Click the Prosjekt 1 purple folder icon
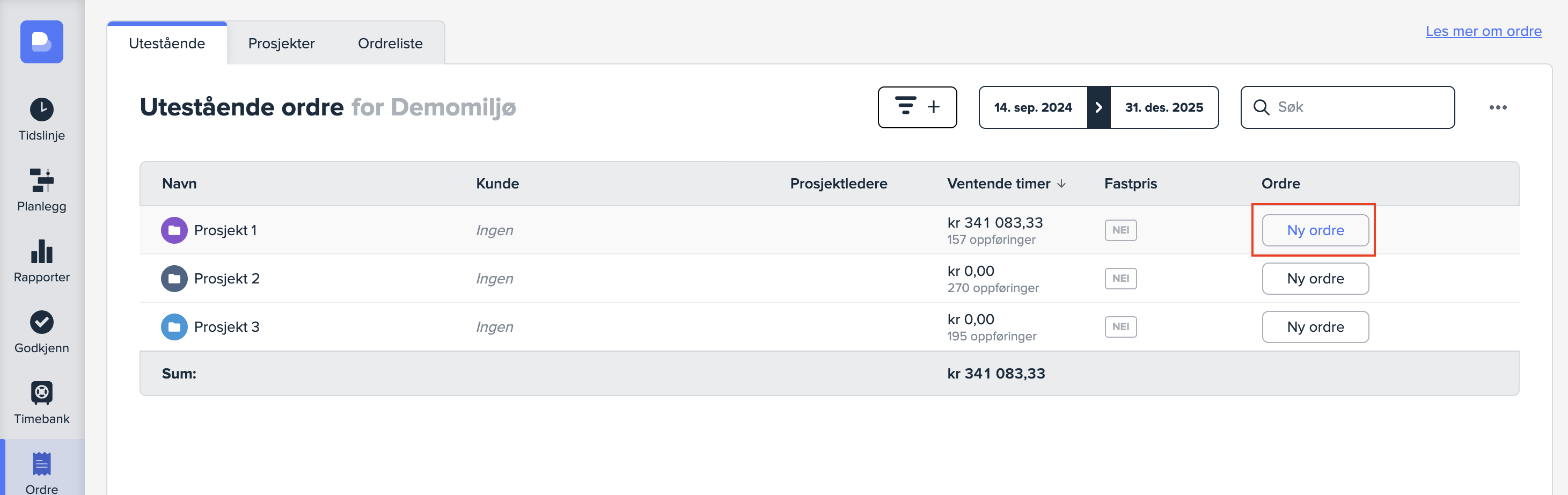The image size is (1568, 495). 174,230
